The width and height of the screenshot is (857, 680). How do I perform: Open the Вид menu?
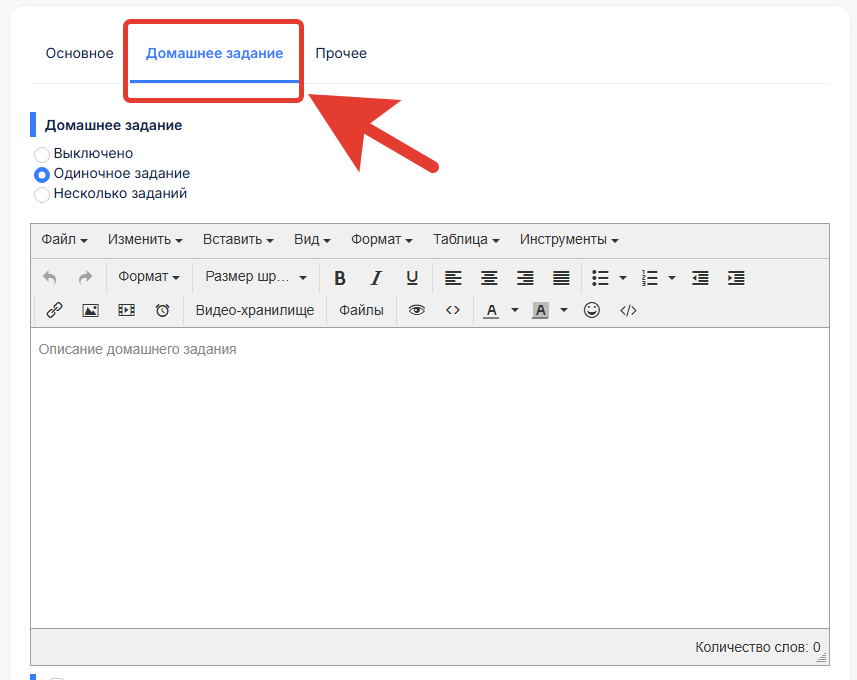[x=312, y=239]
